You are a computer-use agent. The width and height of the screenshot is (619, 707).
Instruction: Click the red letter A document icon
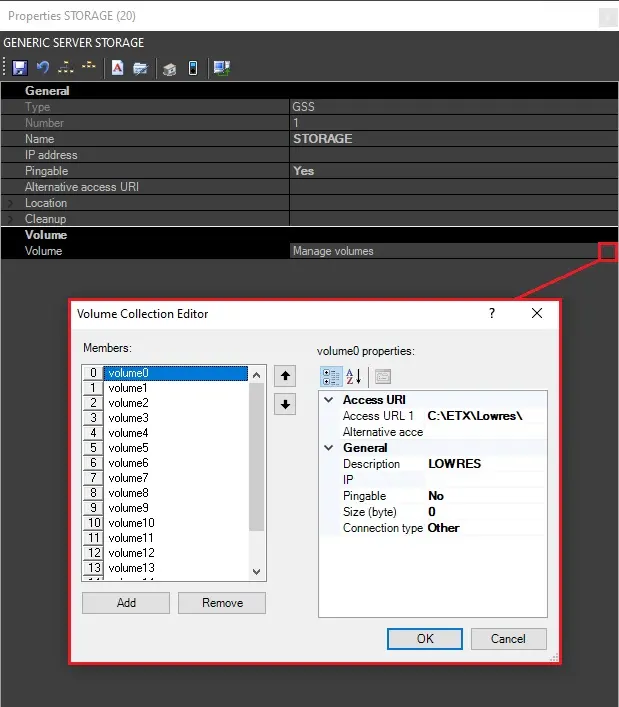(118, 68)
